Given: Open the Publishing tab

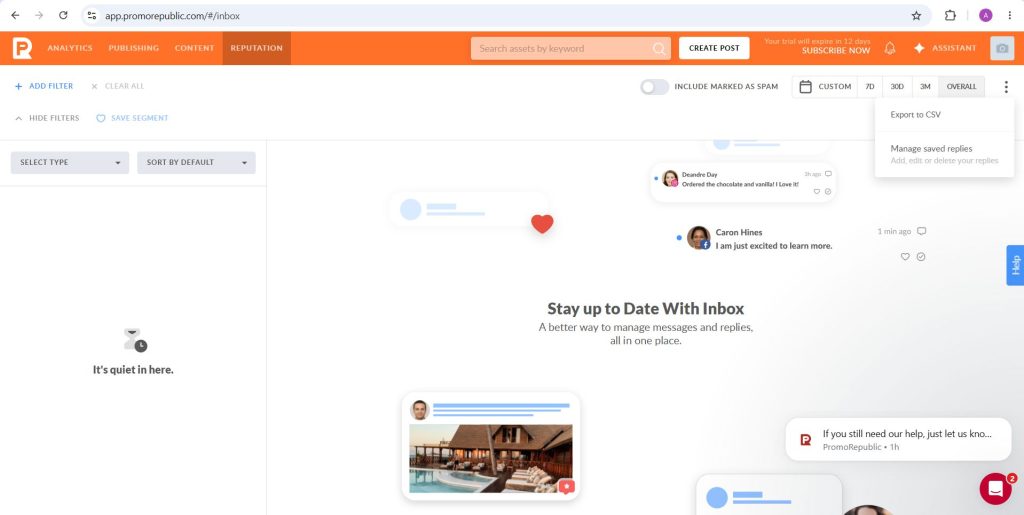Looking at the screenshot, I should click(134, 48).
